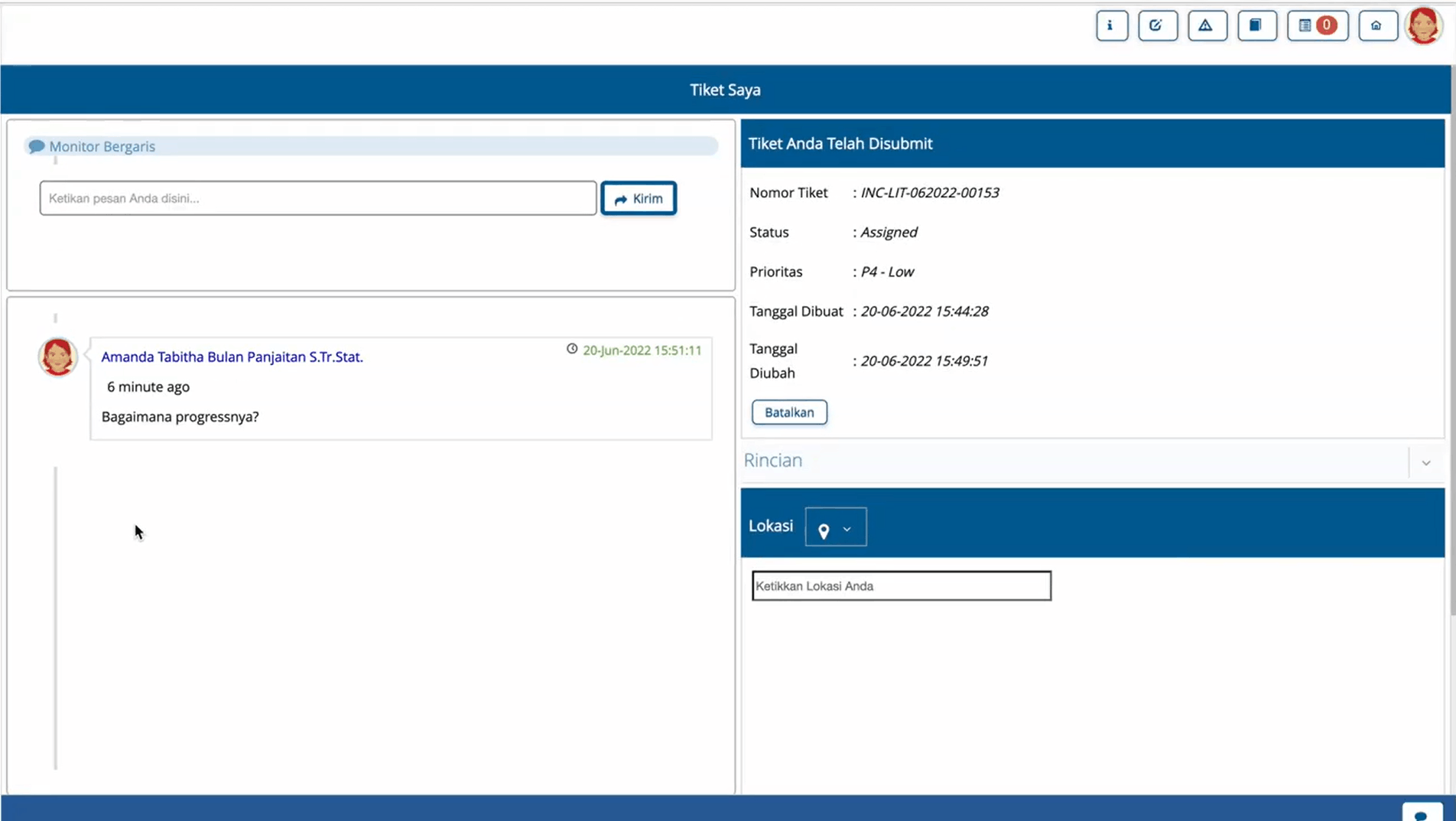Click the chat bubble icon at bottom right
Viewport: 1456px width, 821px height.
[x=1422, y=813]
